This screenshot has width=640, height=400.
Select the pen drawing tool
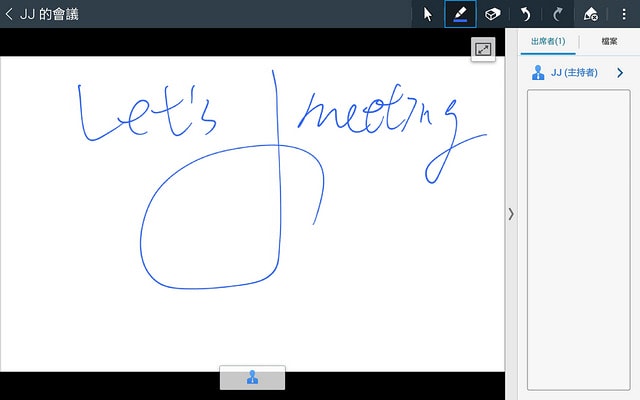[x=460, y=14]
